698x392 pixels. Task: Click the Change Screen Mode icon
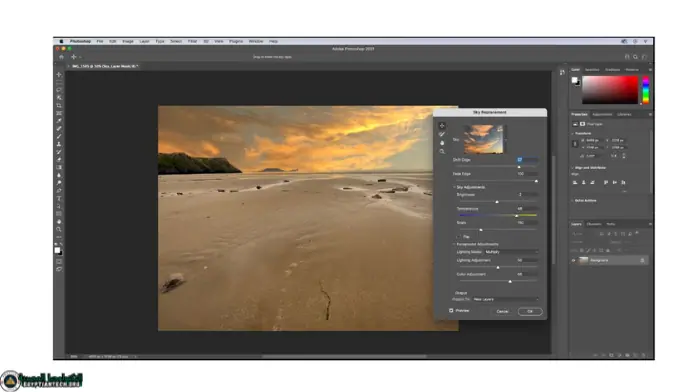coord(59,269)
